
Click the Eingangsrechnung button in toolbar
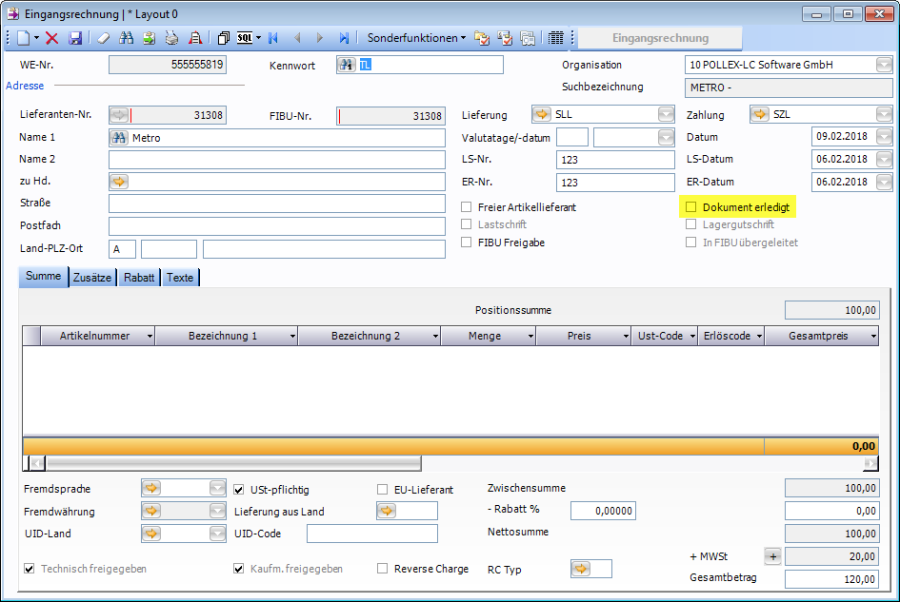tap(660, 38)
